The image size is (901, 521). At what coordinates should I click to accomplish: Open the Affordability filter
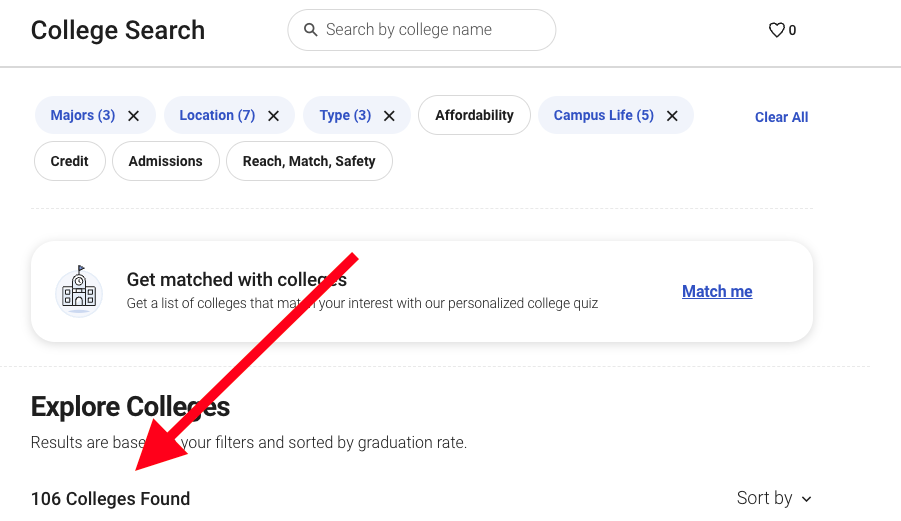coord(474,115)
